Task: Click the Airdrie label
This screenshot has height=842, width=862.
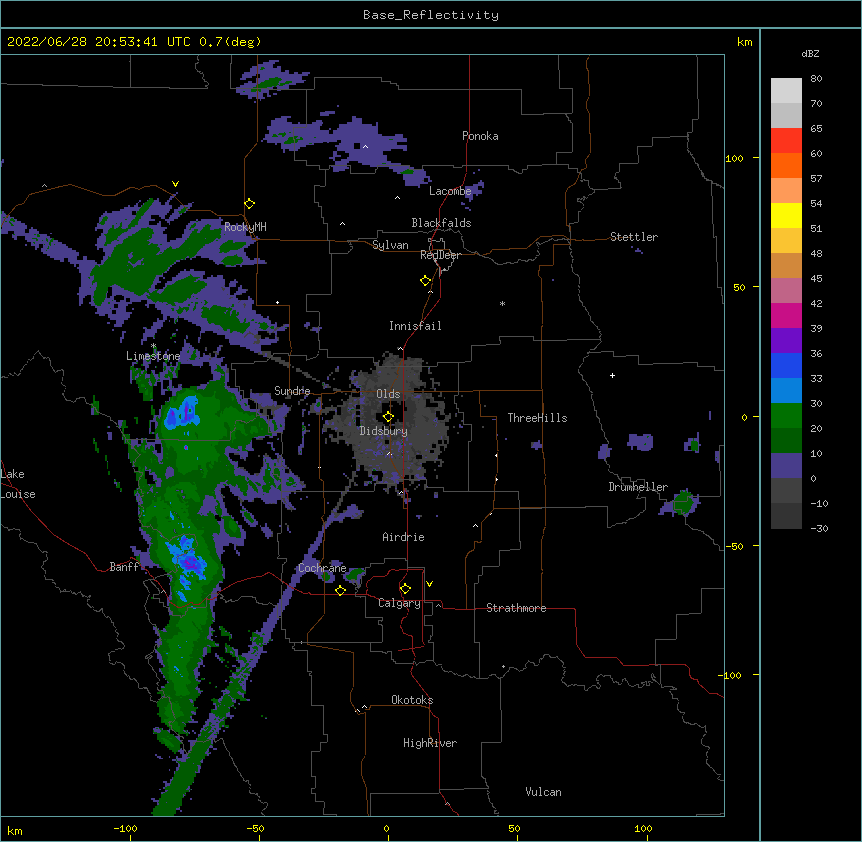Action: click(404, 537)
